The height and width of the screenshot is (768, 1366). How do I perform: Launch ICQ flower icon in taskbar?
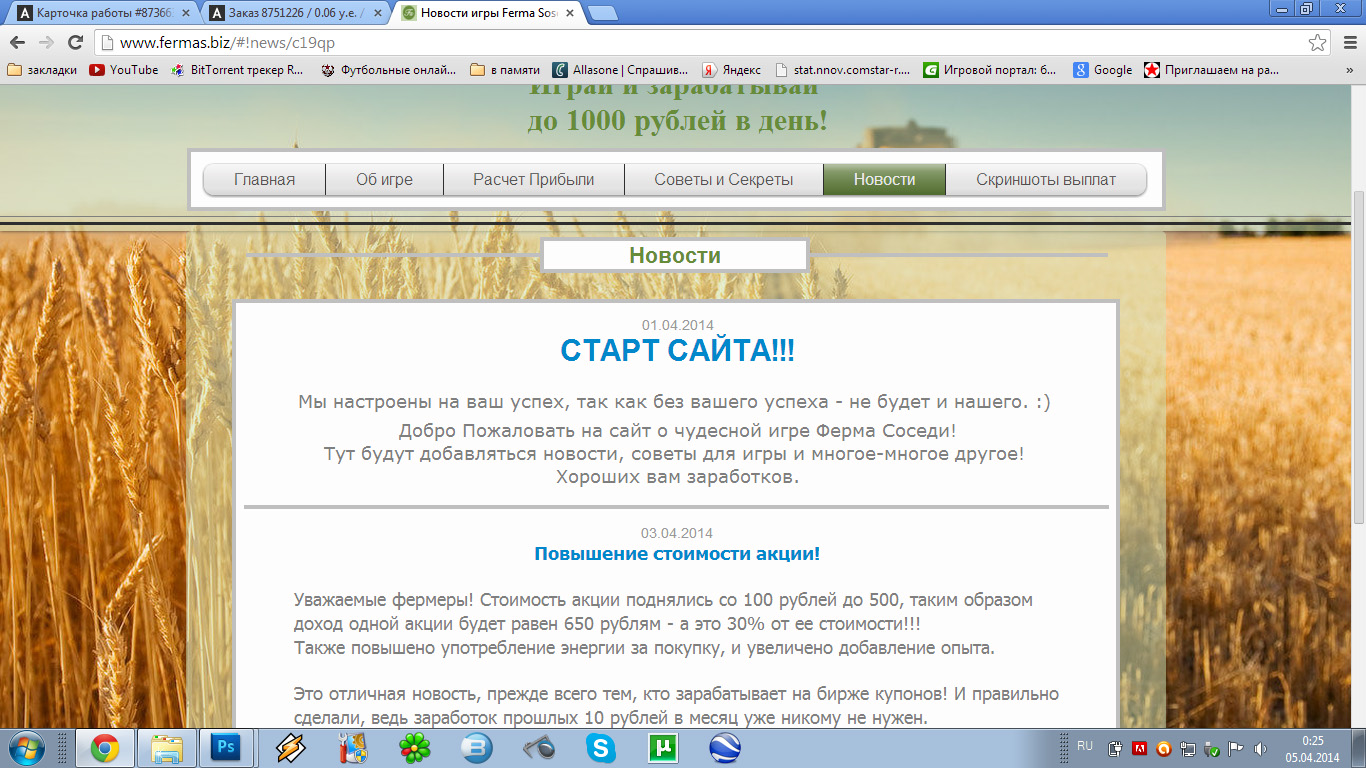point(414,748)
